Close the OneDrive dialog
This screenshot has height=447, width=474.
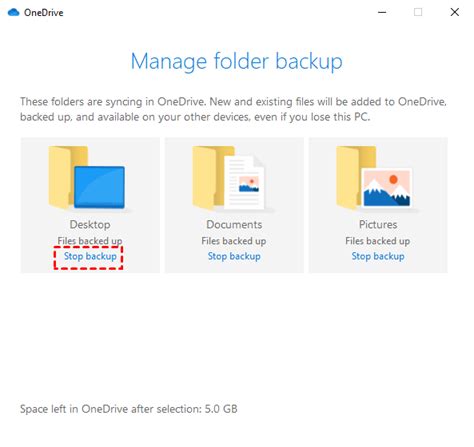(x=455, y=12)
